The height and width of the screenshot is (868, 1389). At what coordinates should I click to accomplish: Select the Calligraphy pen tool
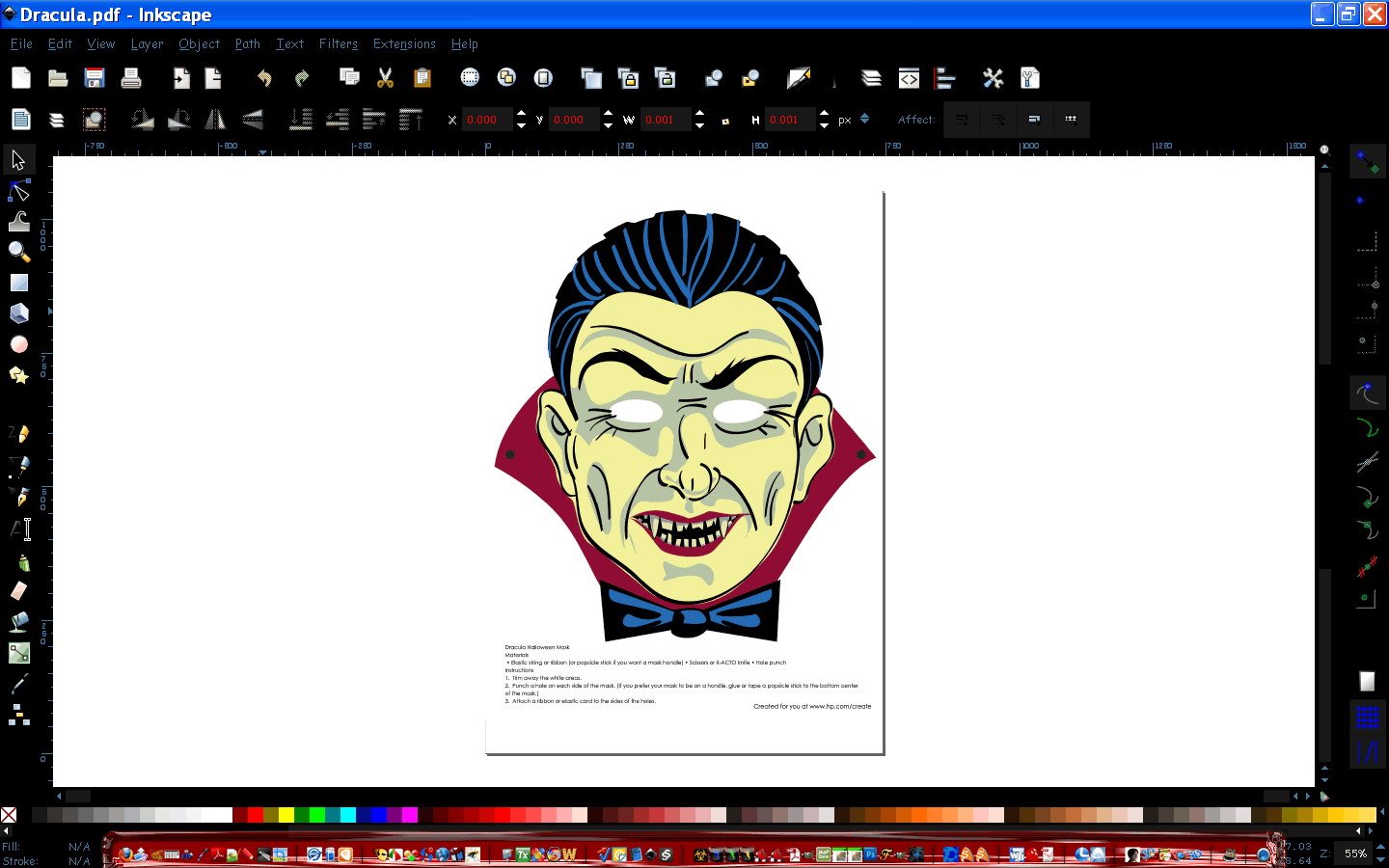tap(19, 498)
